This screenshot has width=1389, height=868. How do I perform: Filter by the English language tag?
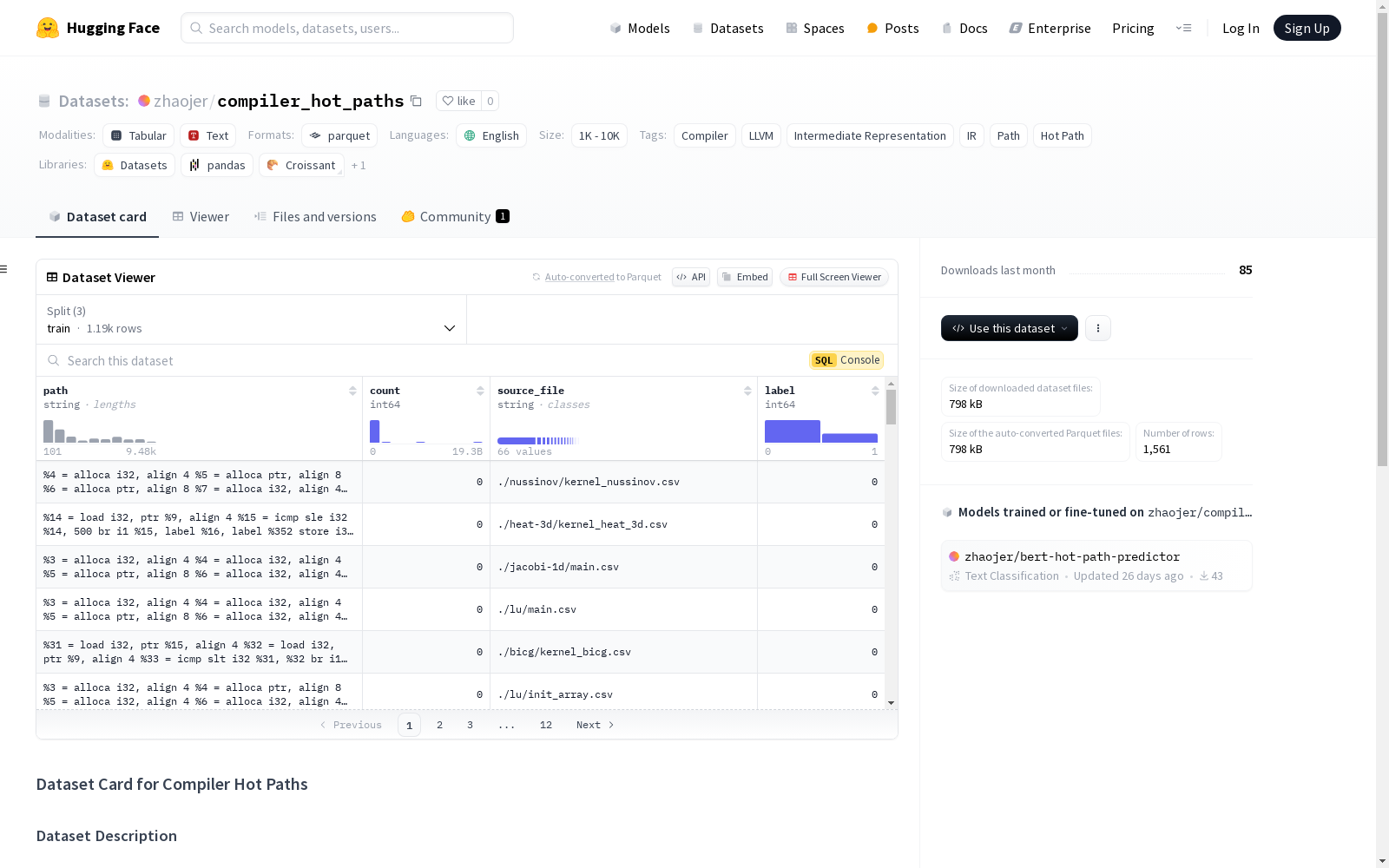[491, 135]
